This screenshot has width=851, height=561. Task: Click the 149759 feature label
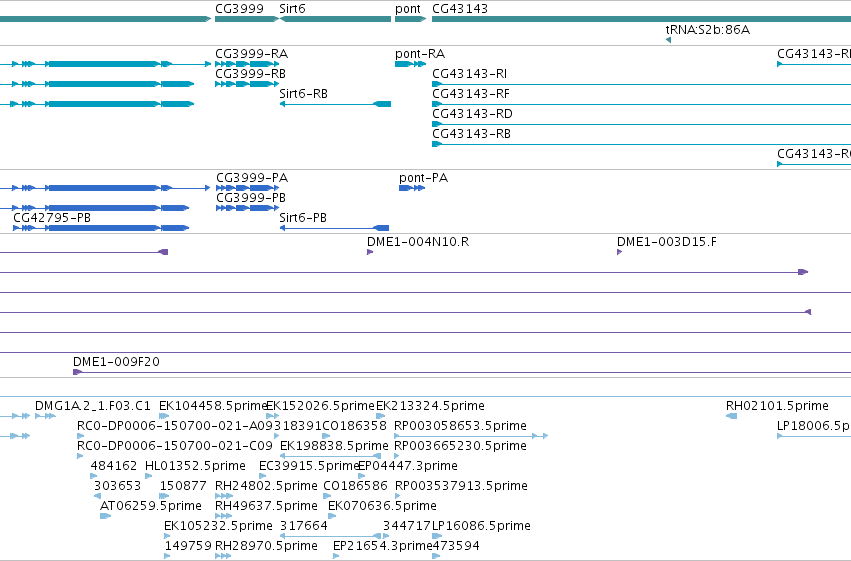point(188,546)
